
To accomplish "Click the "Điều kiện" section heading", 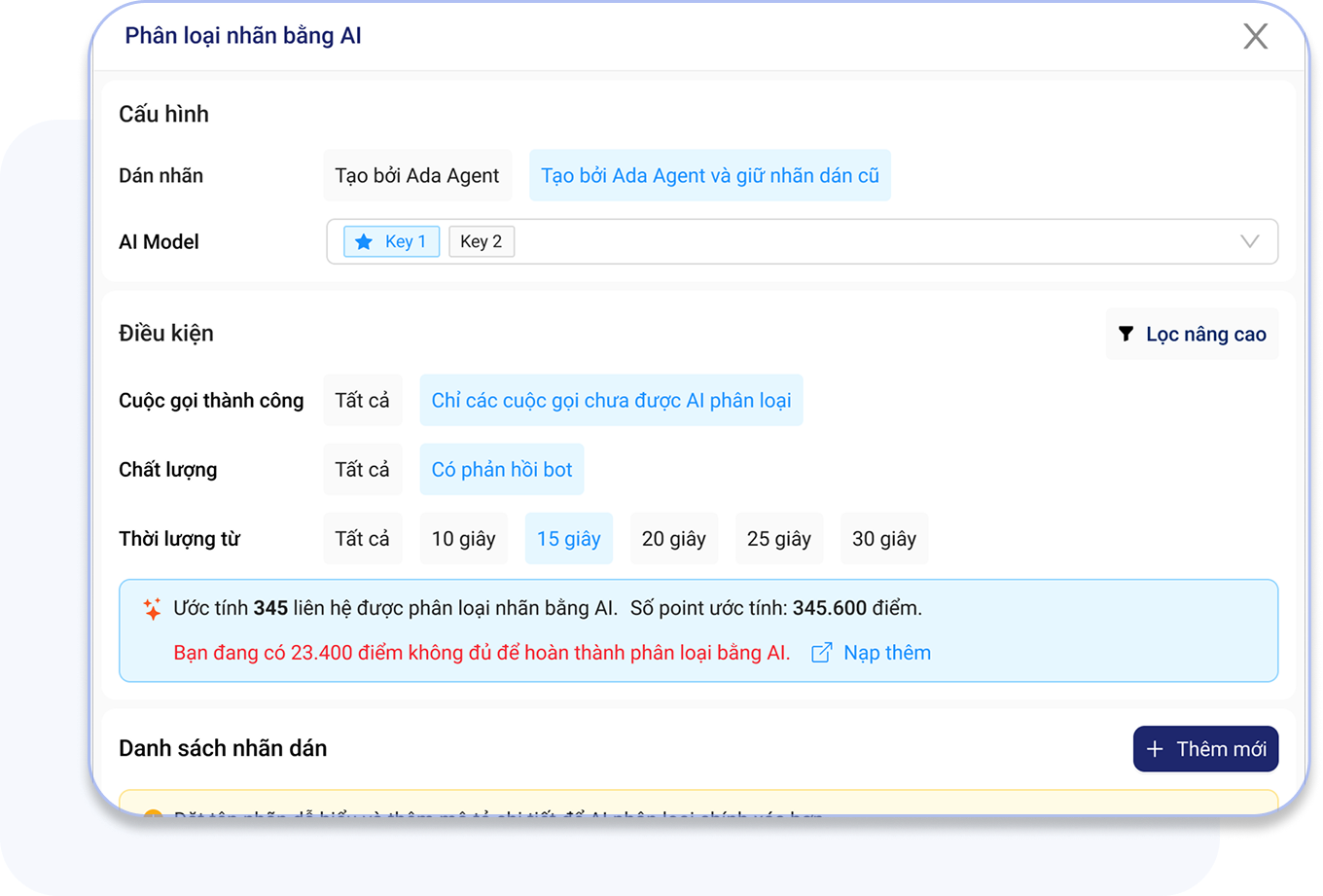I will (166, 334).
